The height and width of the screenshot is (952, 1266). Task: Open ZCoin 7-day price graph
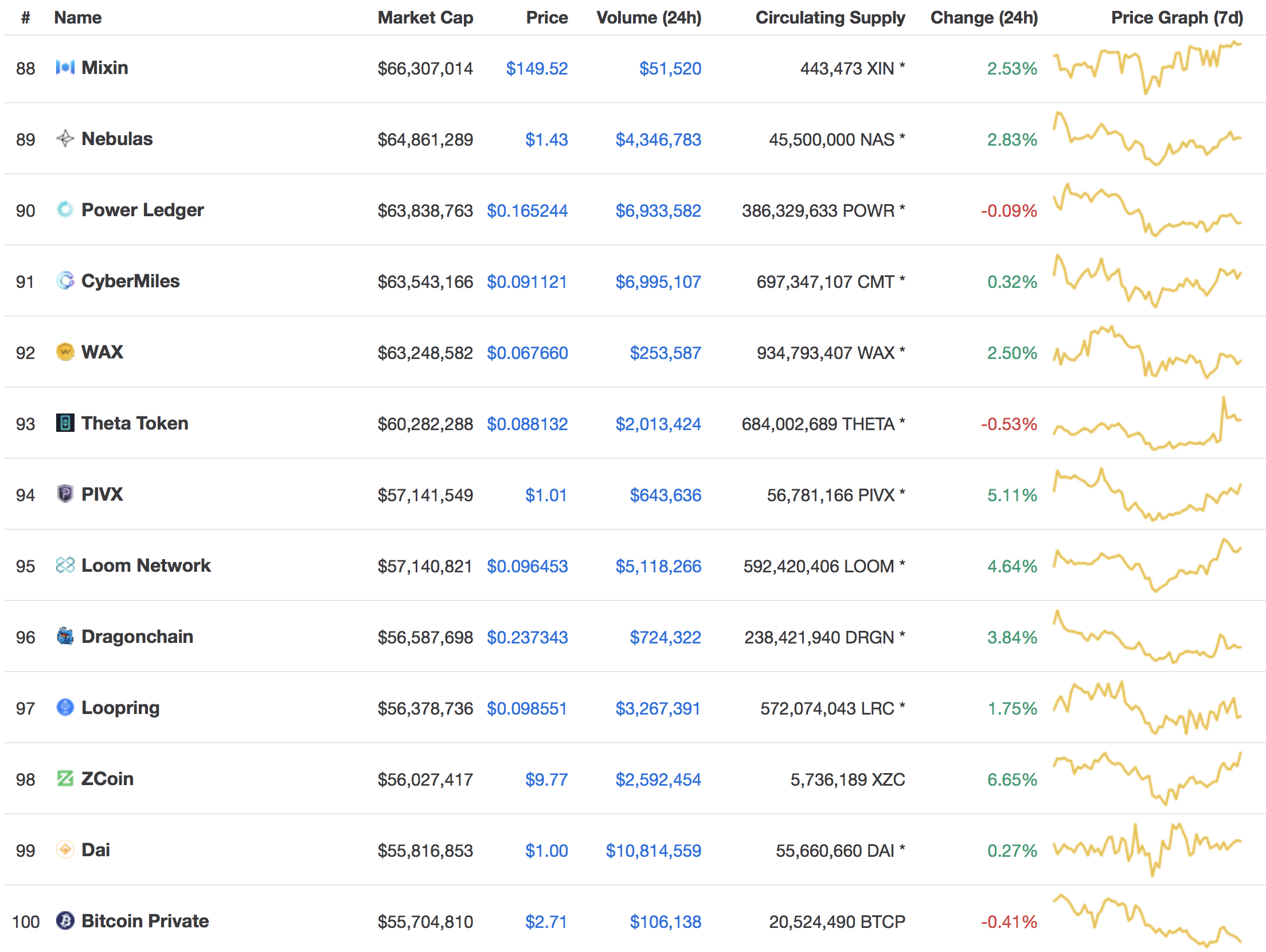point(1147,779)
